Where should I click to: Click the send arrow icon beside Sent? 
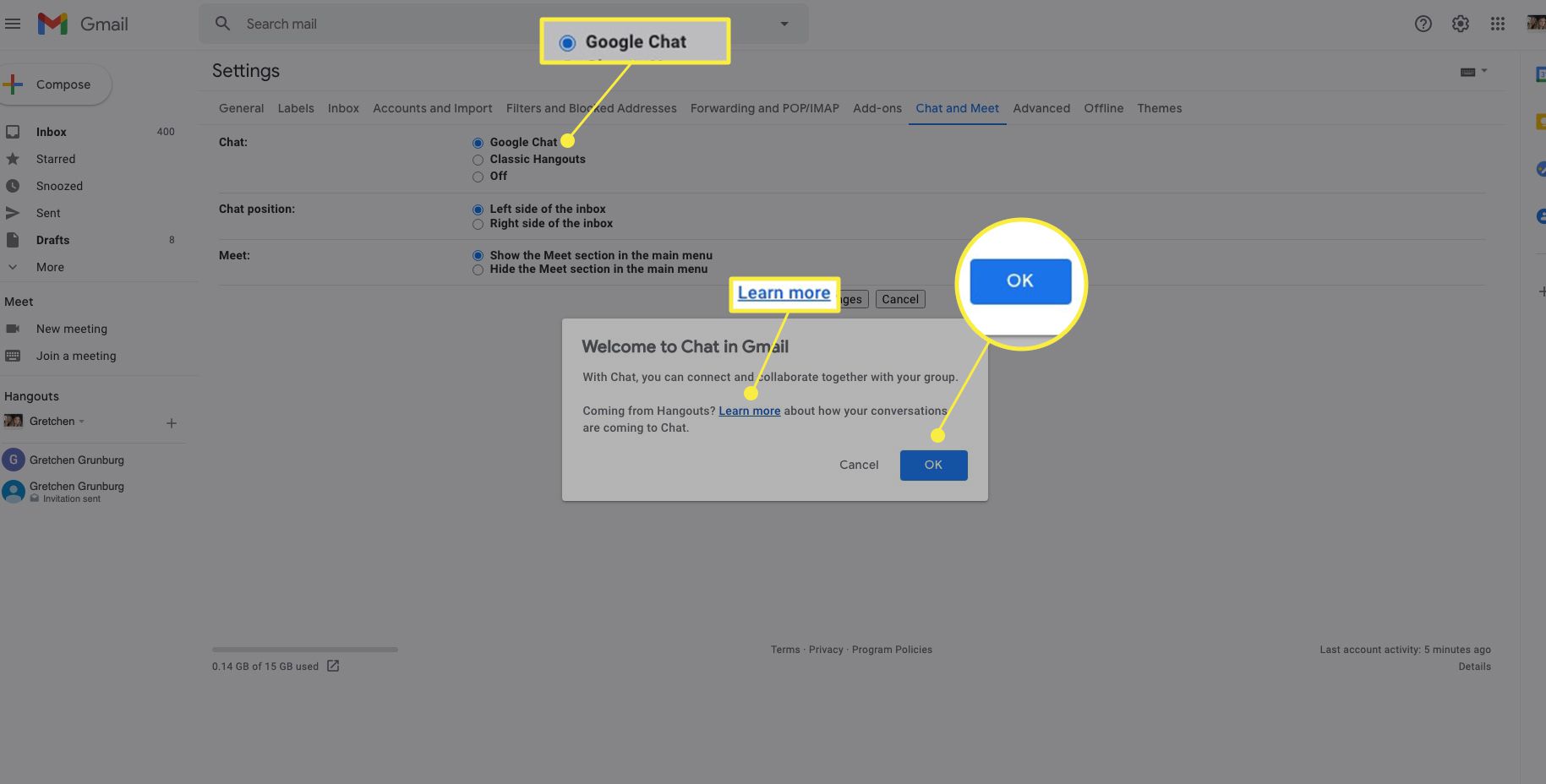[13, 213]
